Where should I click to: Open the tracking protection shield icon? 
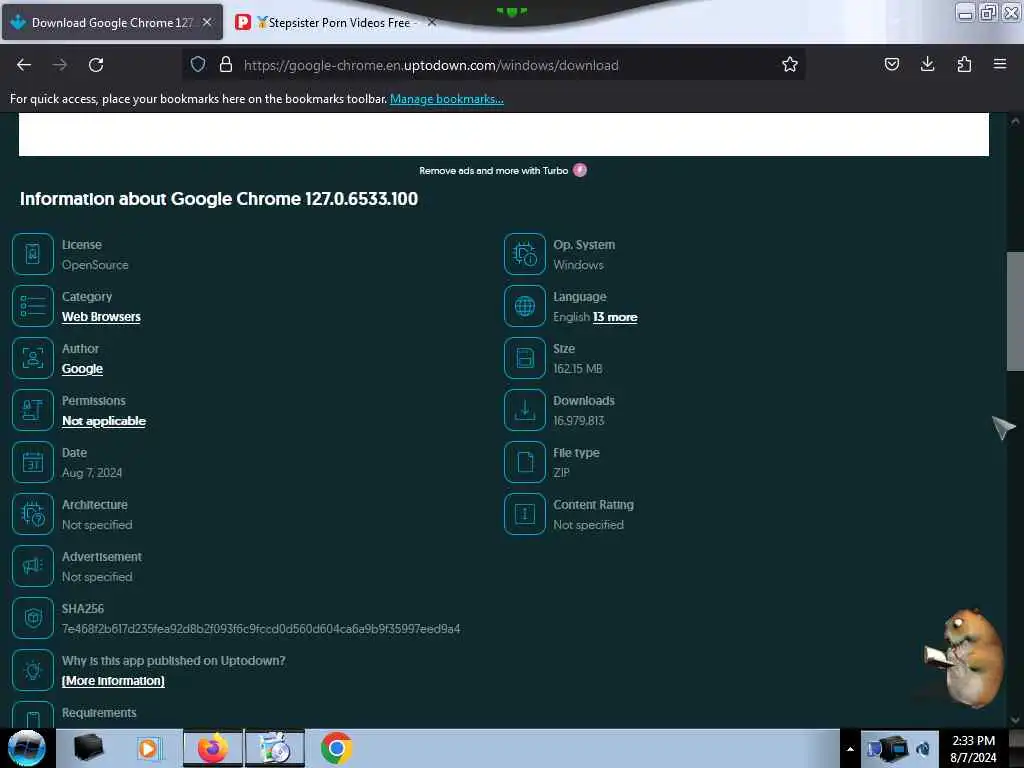198,64
